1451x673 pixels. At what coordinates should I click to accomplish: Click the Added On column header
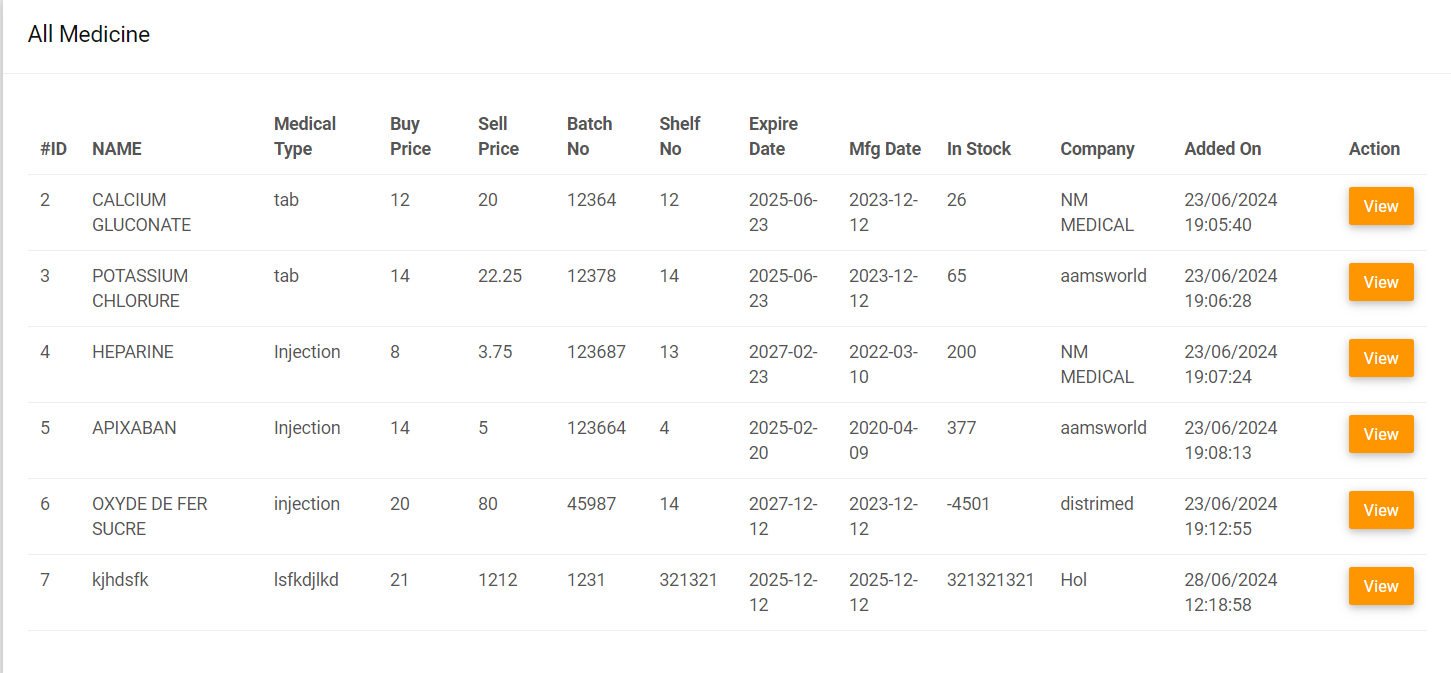pyautogui.click(x=1222, y=149)
